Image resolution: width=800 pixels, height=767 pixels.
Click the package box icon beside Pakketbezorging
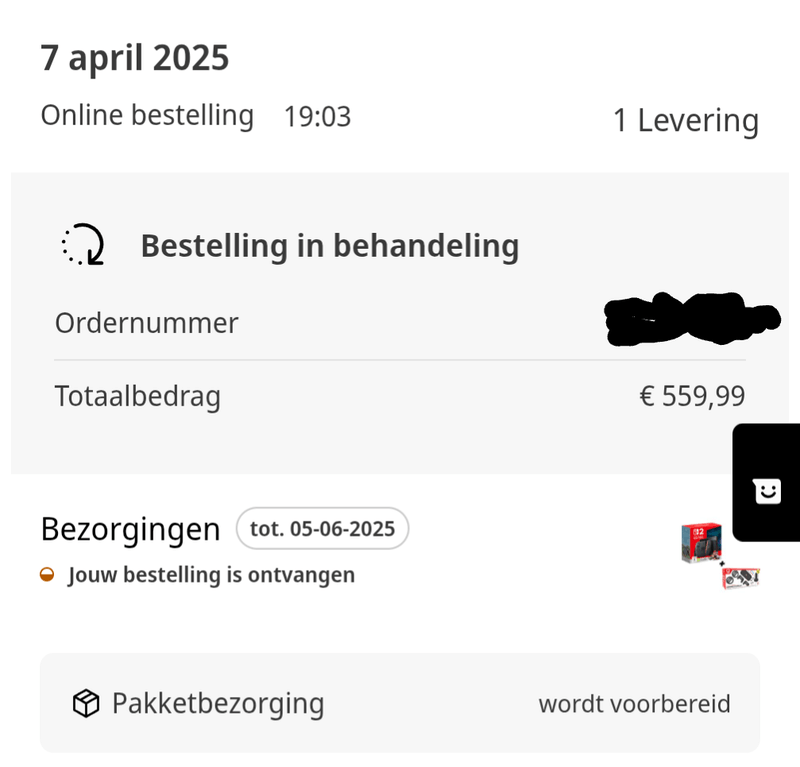point(86,704)
